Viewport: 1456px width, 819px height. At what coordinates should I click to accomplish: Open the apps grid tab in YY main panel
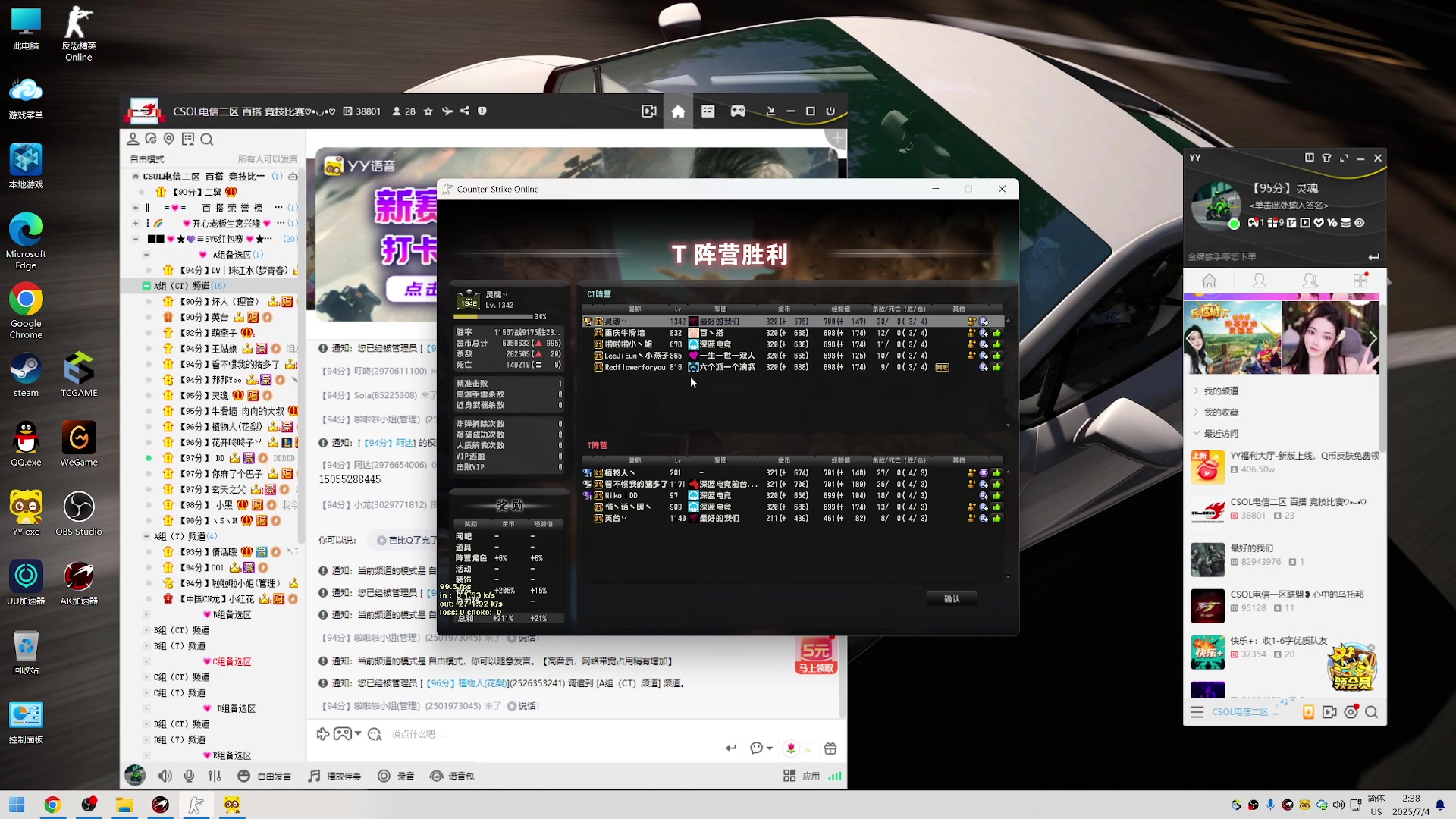point(1360,281)
